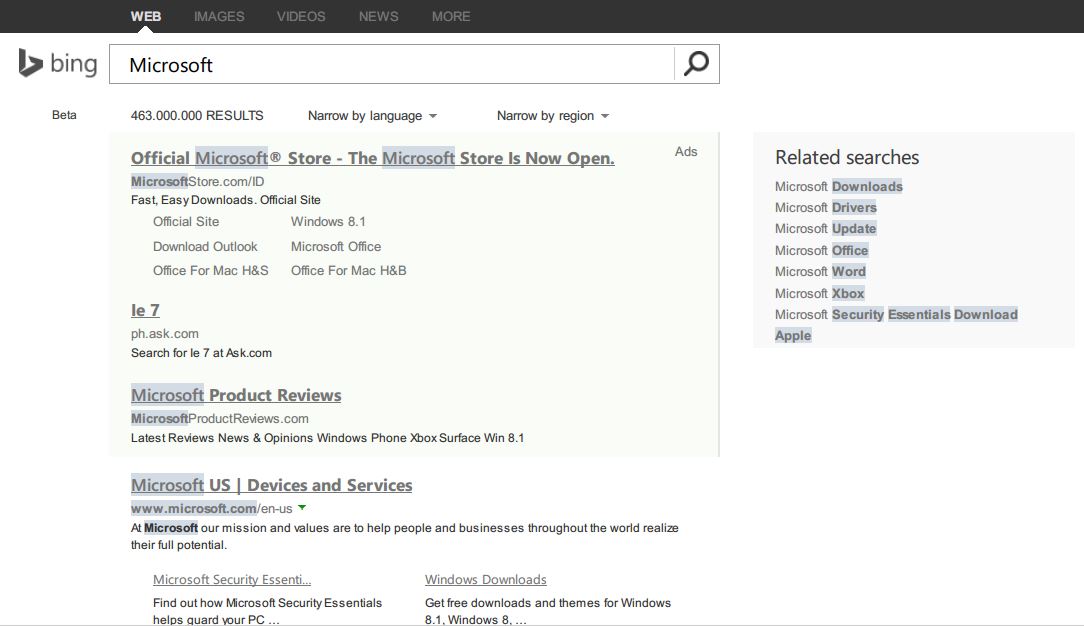Open the Official Microsoft Store result
The height and width of the screenshot is (626, 1084).
(372, 157)
